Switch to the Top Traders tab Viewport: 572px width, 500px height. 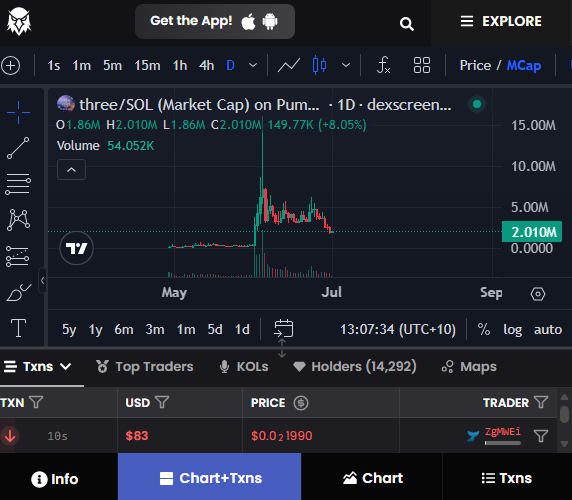[144, 367]
